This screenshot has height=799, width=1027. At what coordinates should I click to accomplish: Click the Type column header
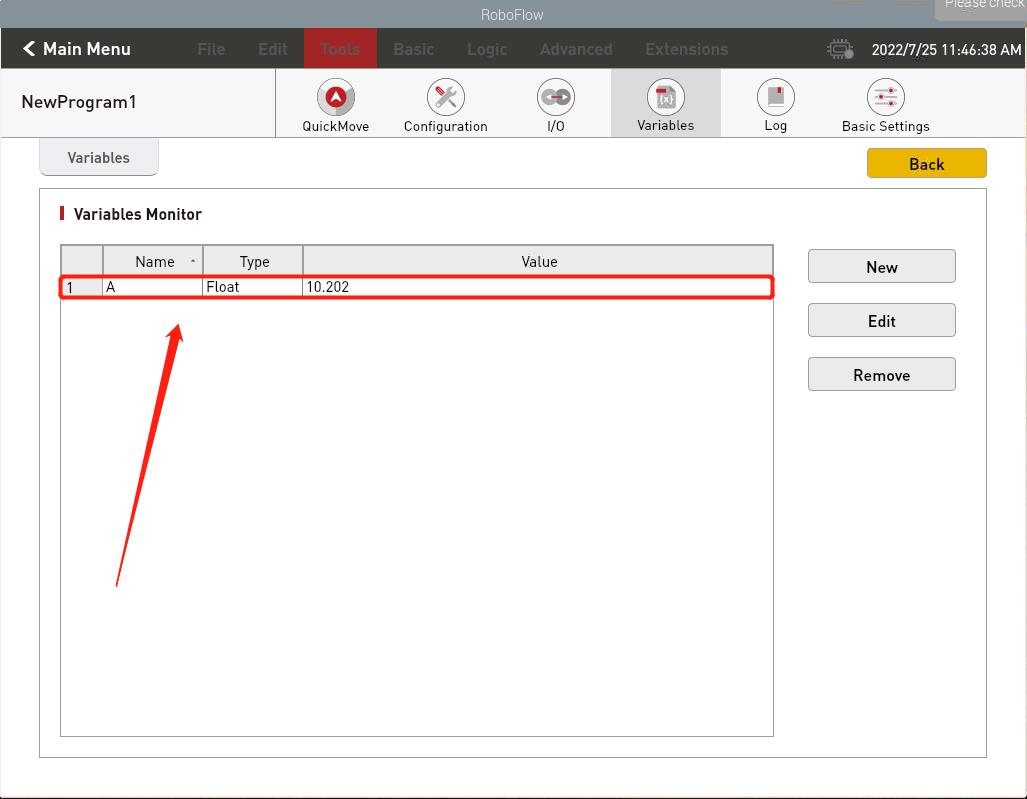tap(254, 261)
